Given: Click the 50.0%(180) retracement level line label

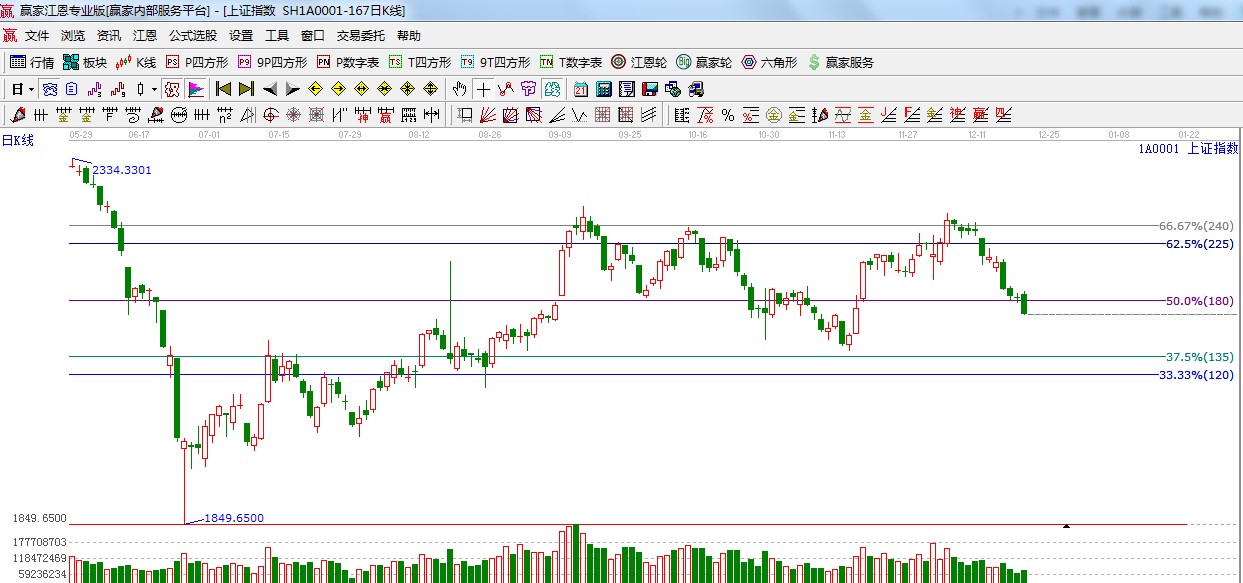Looking at the screenshot, I should coord(1199,301).
